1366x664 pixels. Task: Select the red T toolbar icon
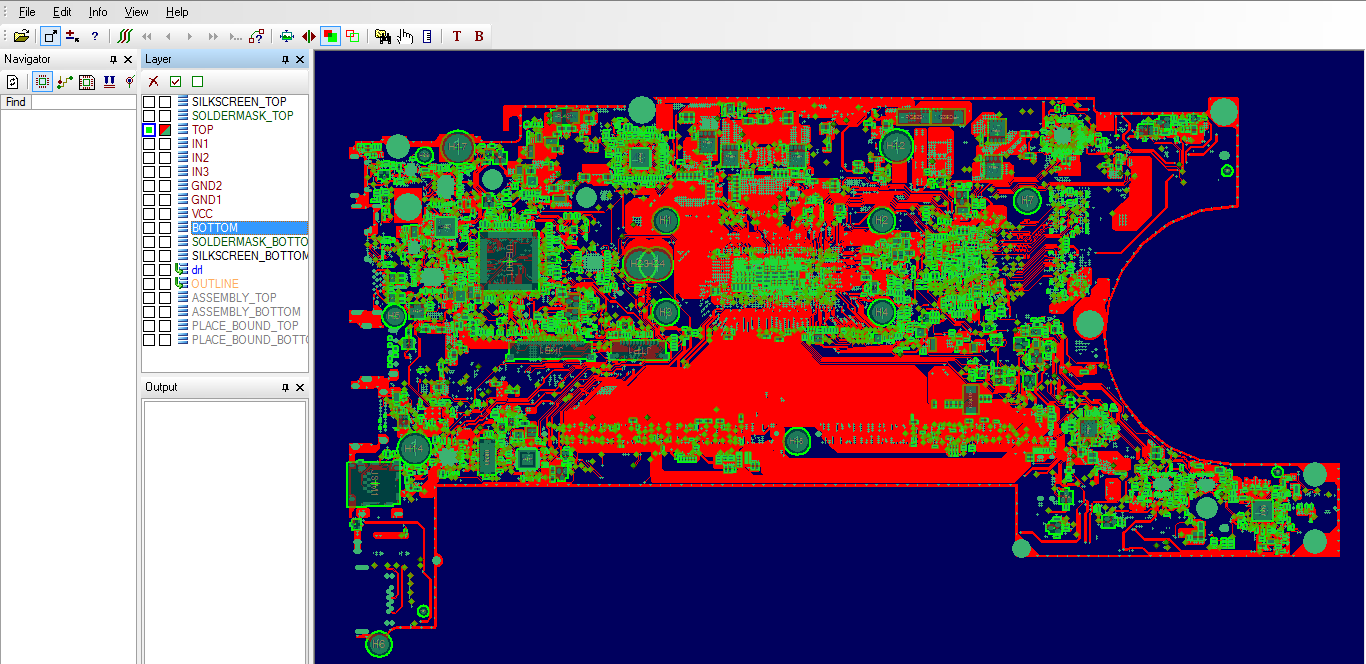[457, 36]
